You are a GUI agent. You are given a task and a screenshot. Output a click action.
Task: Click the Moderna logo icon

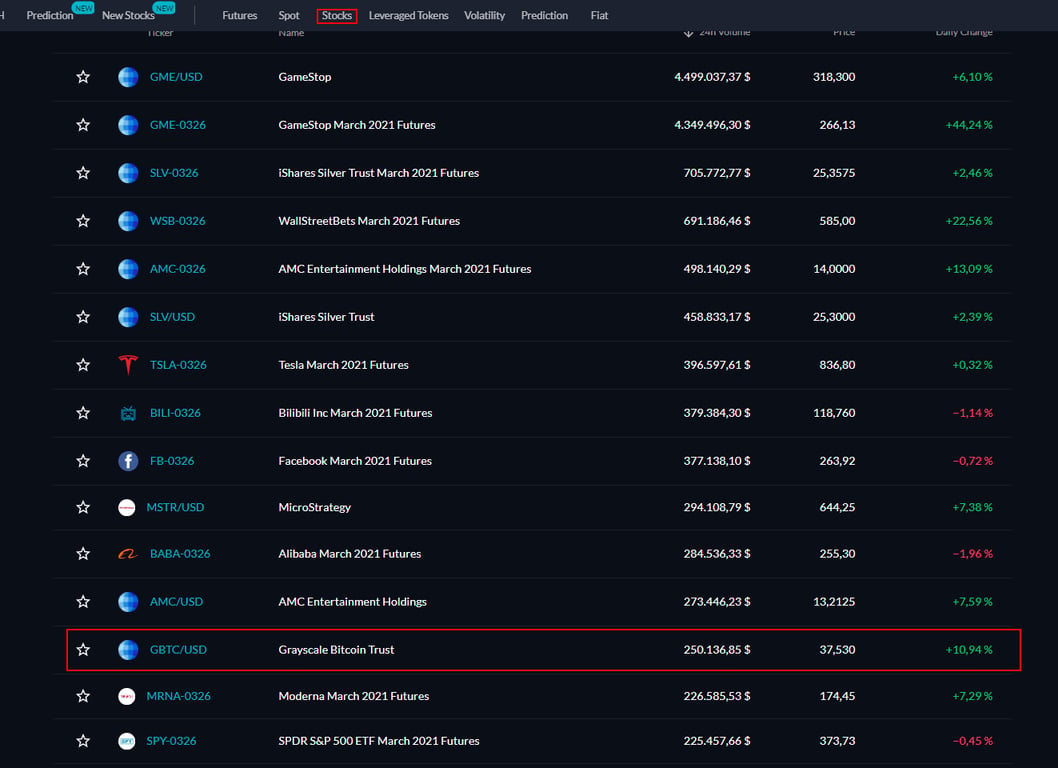[127, 696]
